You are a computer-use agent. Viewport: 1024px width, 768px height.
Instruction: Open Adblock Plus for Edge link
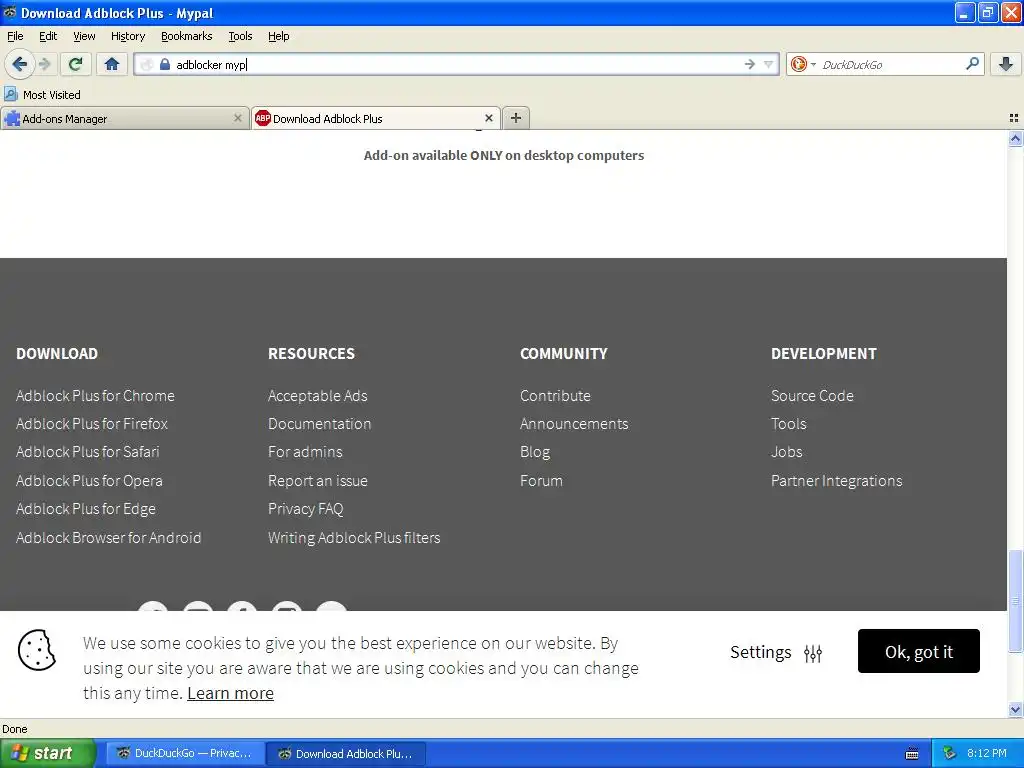tap(86, 509)
